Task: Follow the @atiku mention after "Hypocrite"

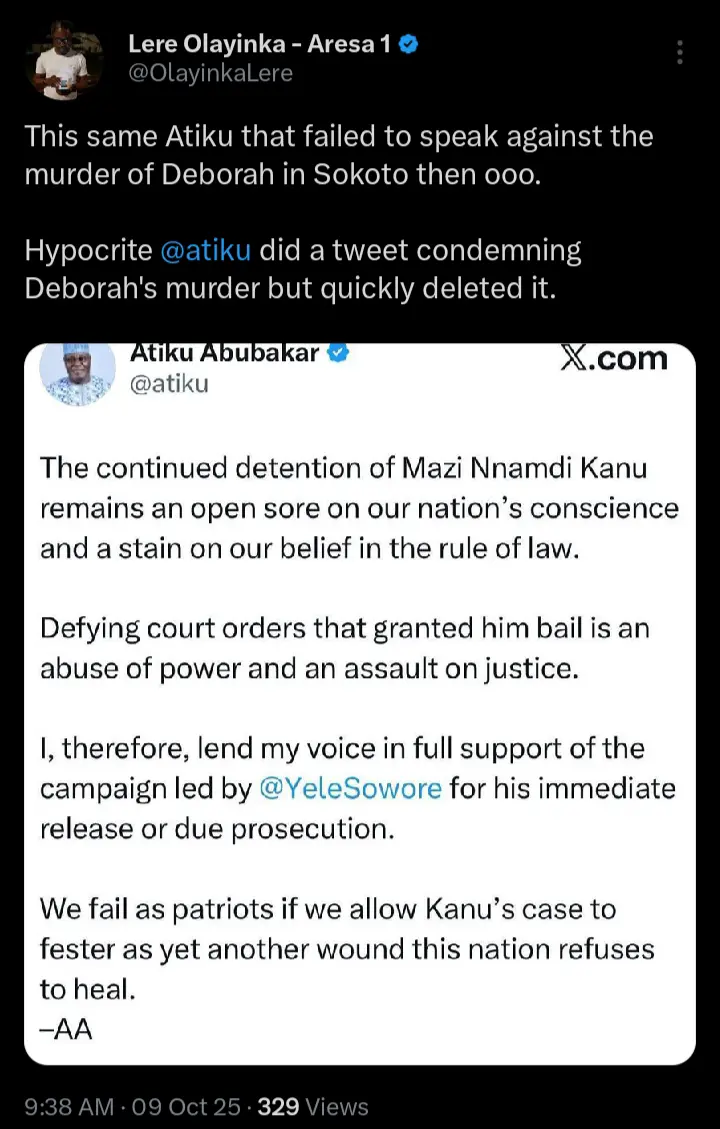Action: [x=205, y=250]
